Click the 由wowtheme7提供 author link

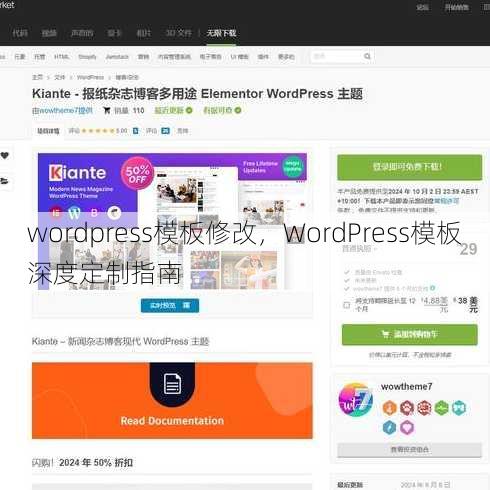(x=62, y=110)
